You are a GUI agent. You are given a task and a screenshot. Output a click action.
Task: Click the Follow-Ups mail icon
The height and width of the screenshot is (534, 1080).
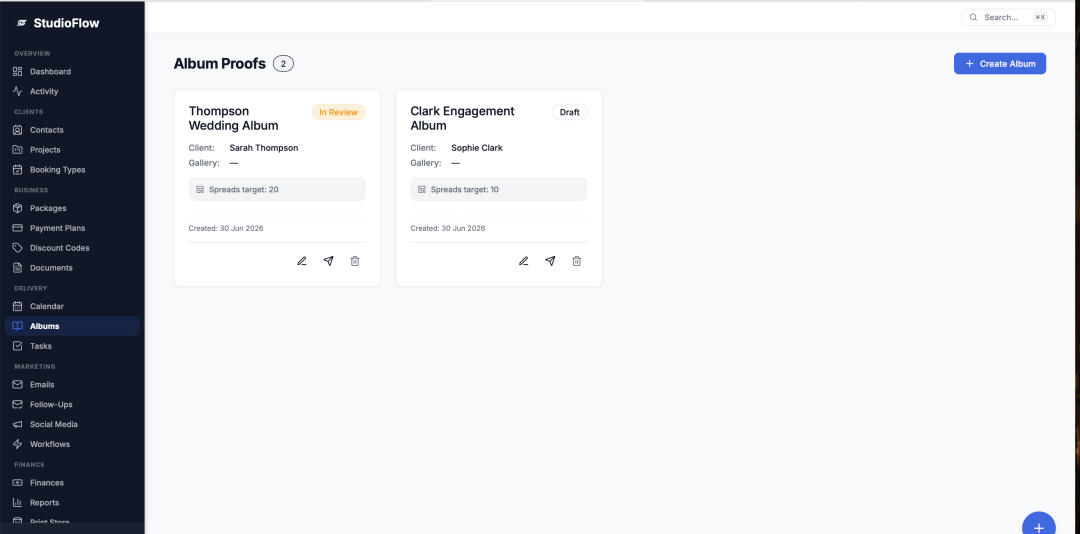(x=18, y=405)
